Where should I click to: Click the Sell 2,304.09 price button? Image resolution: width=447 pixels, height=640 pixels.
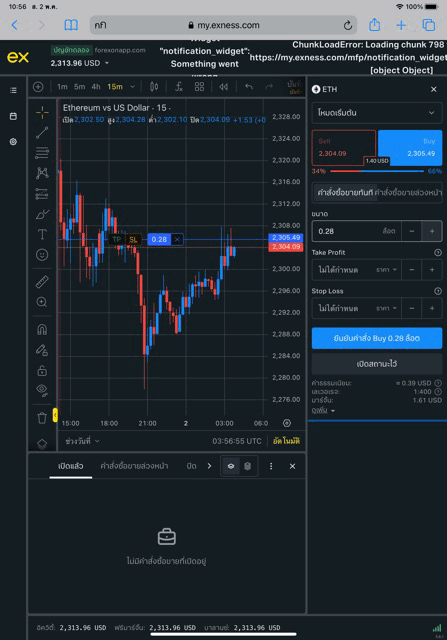click(x=344, y=148)
